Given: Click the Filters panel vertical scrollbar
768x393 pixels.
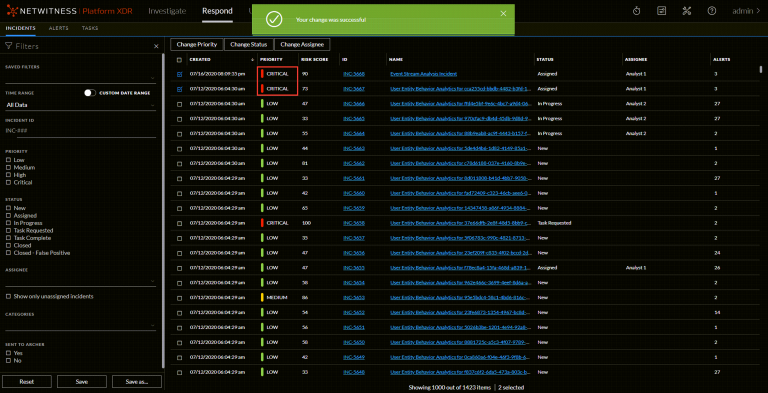Looking at the screenshot, I should pos(164,211).
